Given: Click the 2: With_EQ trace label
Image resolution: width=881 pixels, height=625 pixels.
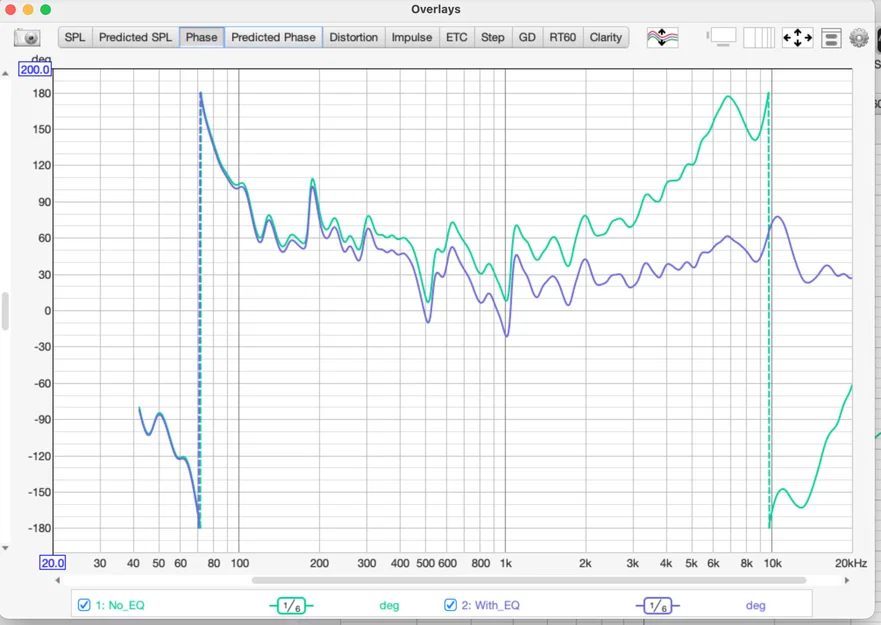Looking at the screenshot, I should pyautogui.click(x=491, y=605).
